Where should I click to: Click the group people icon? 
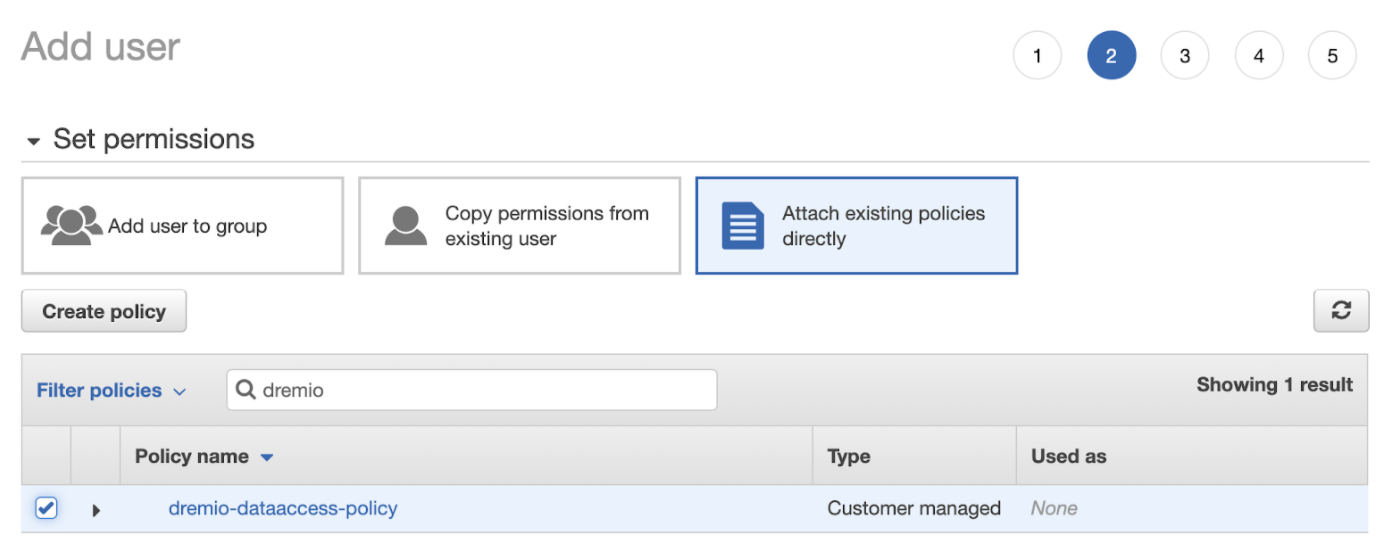tap(71, 225)
